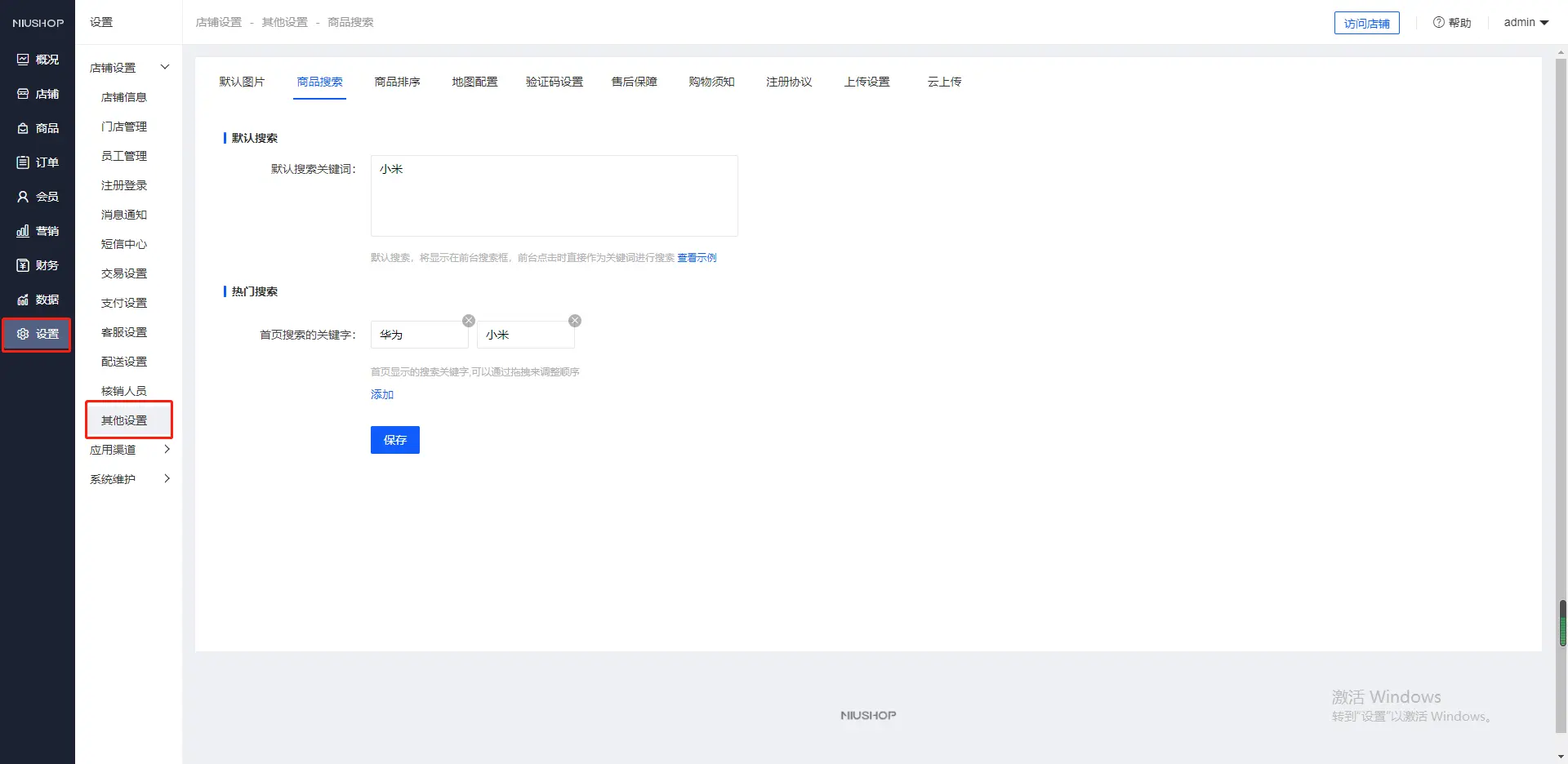Switch to the 商品排序 tab

tap(397, 82)
